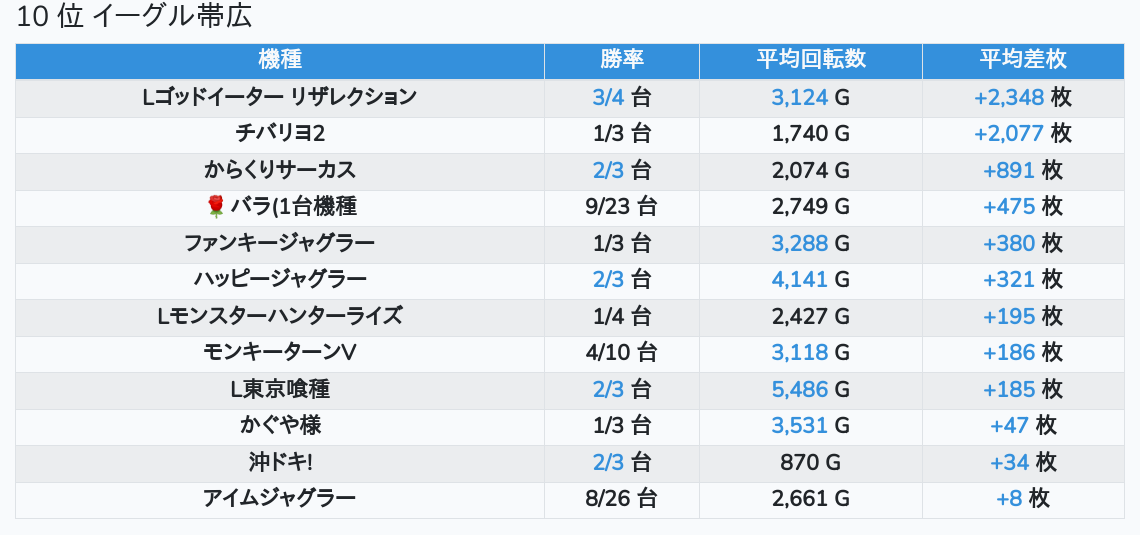Viewport: 1140px width, 535px height.
Task: Sort by the 勝率 column header
Action: point(622,60)
